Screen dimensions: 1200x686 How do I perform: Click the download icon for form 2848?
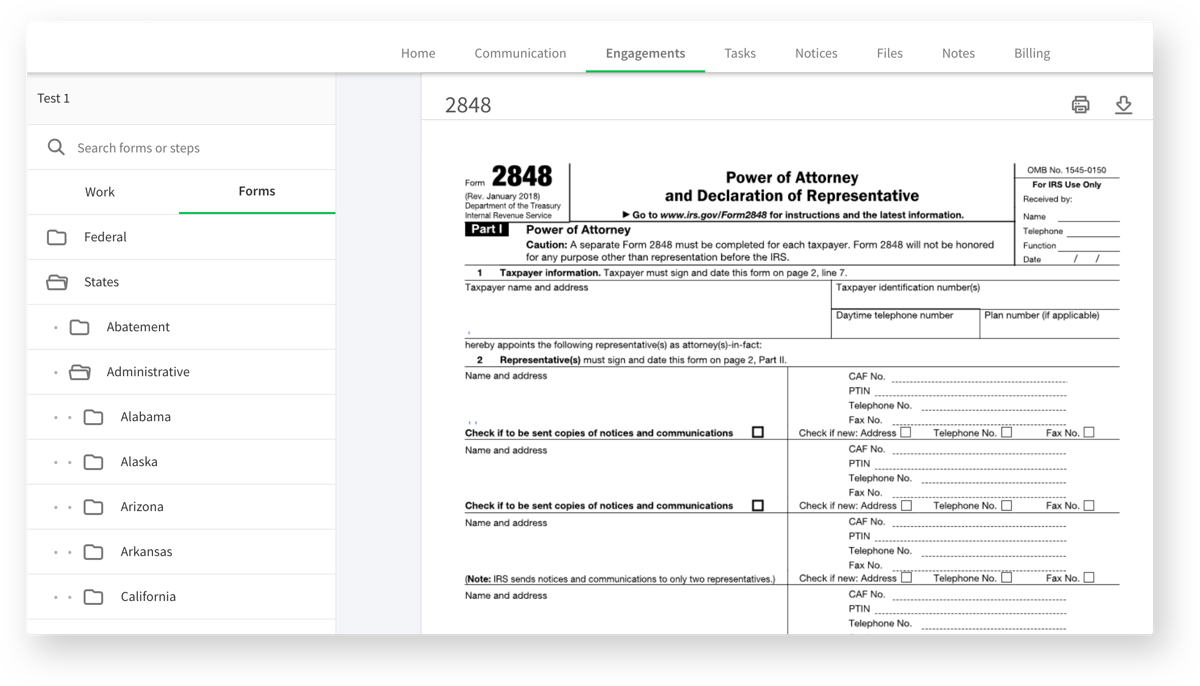click(1124, 104)
